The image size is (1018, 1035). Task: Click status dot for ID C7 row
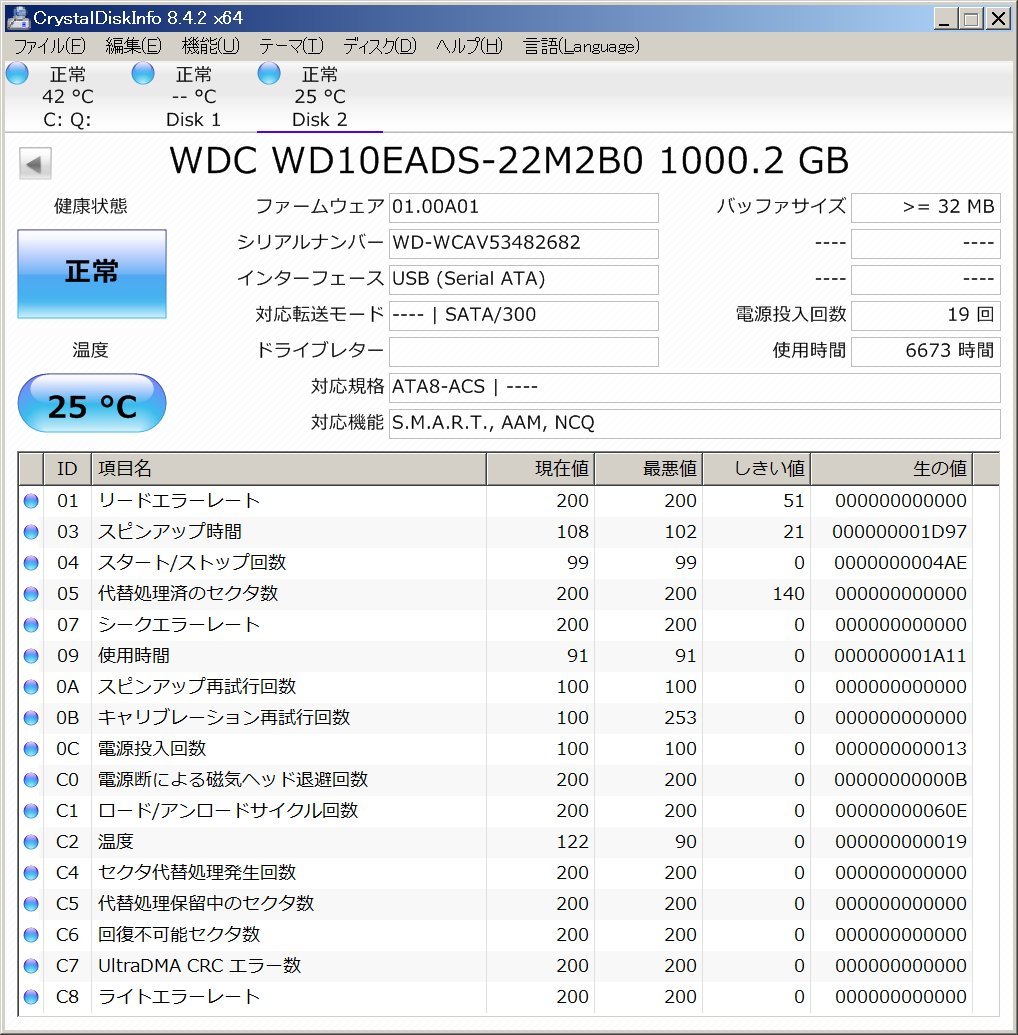pos(31,966)
